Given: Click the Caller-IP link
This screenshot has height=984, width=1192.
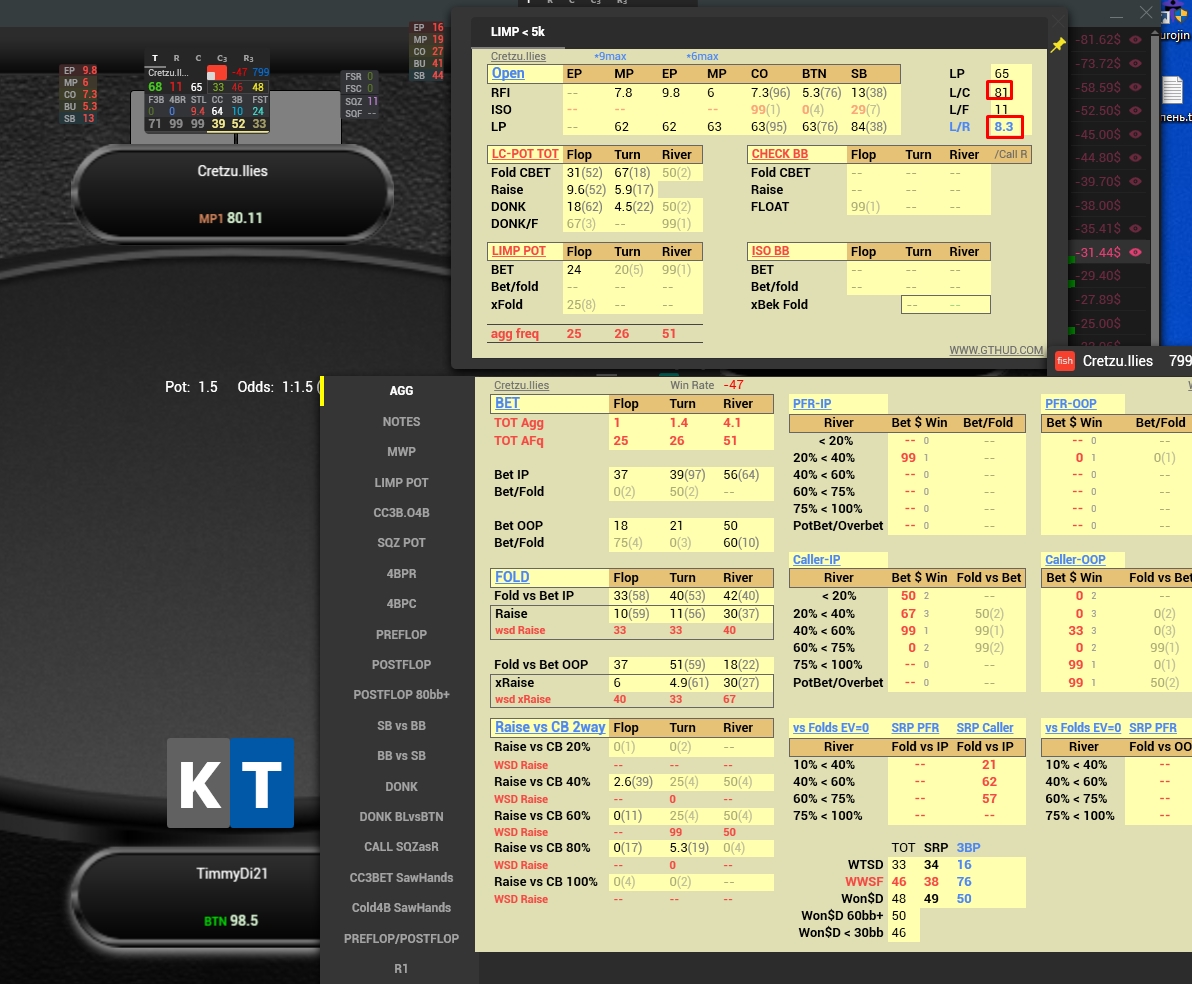Looking at the screenshot, I should point(816,560).
